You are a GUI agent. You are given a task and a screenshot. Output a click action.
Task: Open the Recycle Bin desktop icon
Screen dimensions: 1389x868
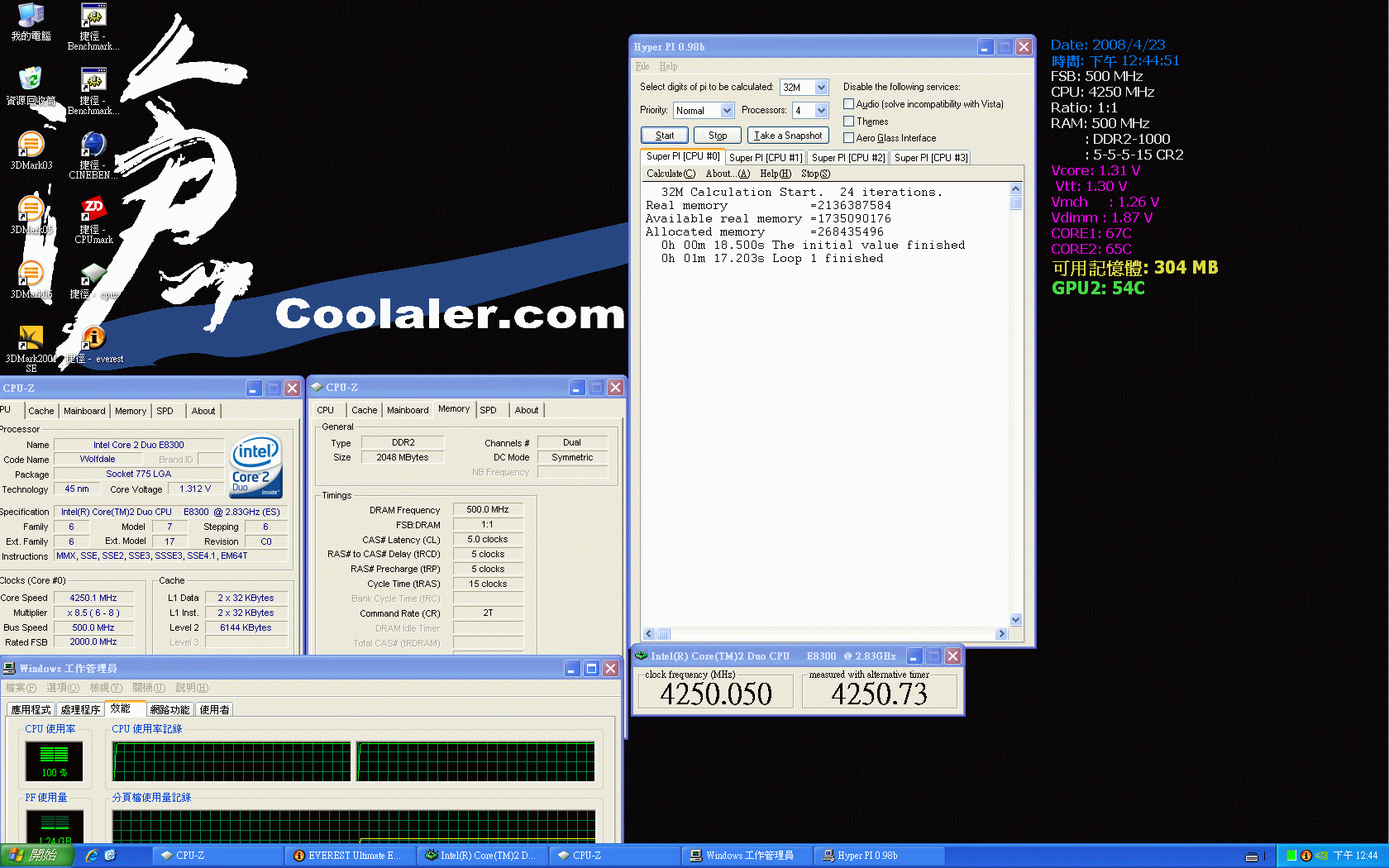coord(31,86)
